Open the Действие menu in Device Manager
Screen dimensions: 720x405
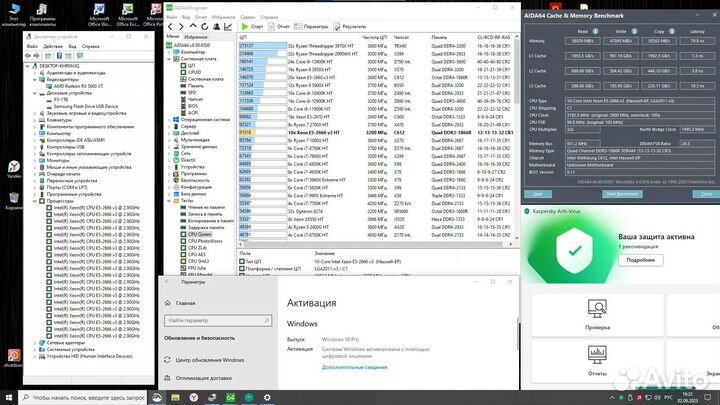(53, 46)
